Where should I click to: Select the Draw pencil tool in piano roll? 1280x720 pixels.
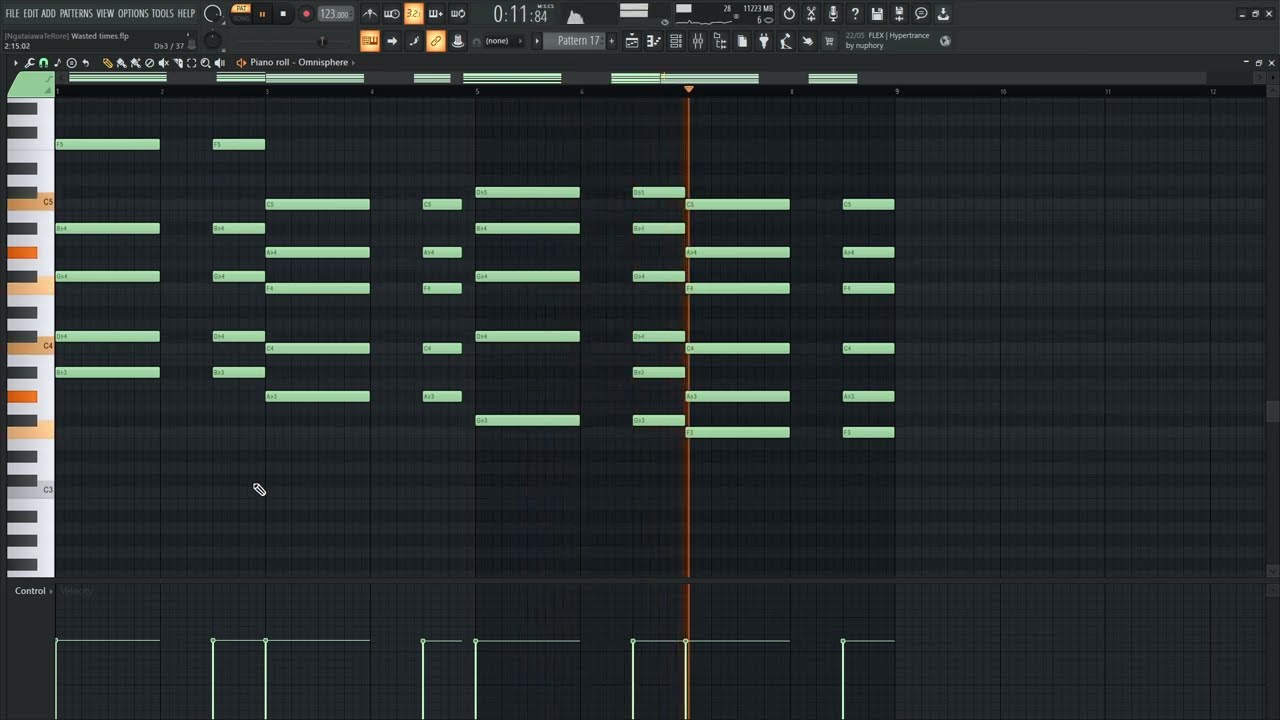point(107,63)
